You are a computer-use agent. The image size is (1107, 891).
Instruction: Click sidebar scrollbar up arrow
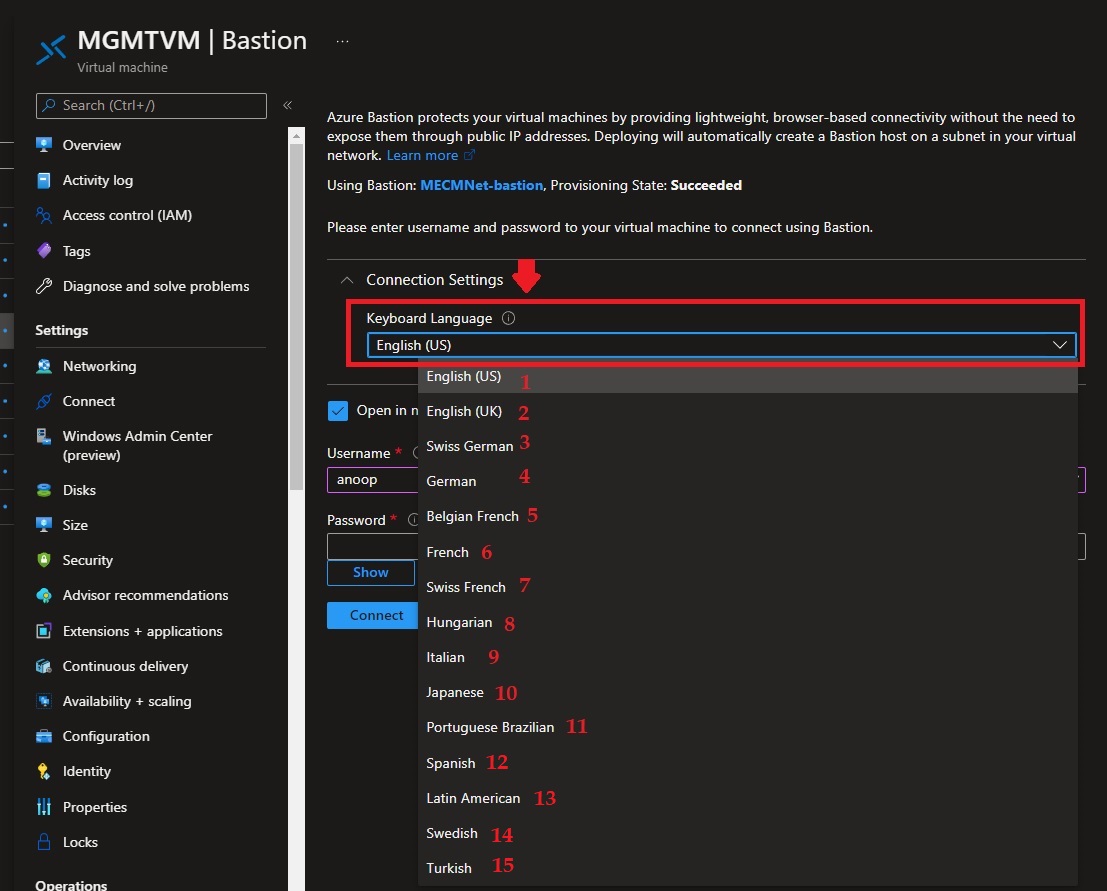point(297,135)
